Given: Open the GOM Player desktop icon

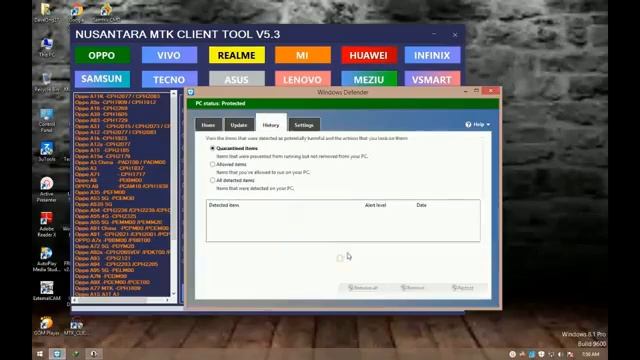Looking at the screenshot, I should 46,326.
